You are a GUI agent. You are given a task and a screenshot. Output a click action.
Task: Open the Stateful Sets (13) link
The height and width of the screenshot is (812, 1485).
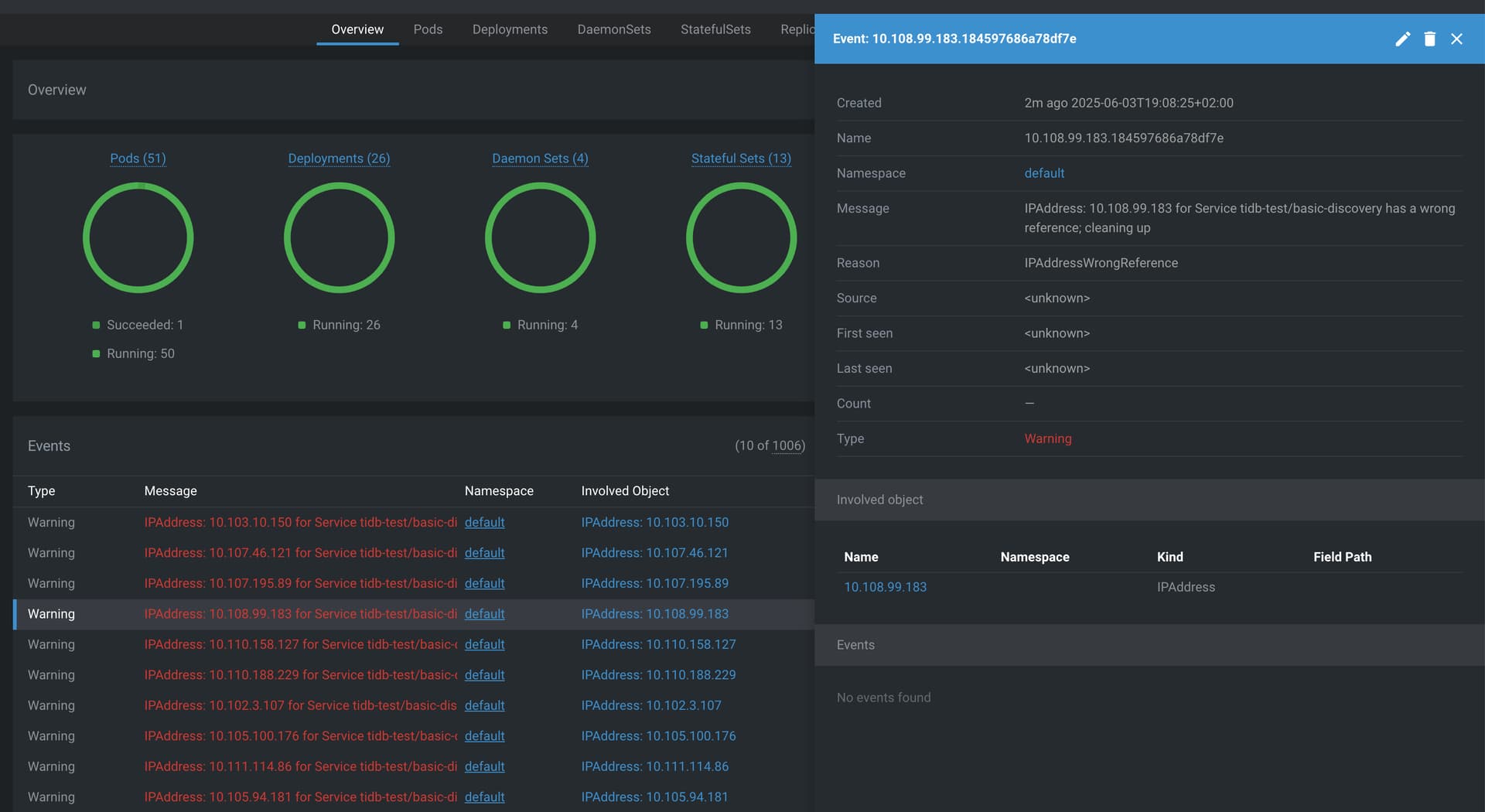[x=741, y=159]
